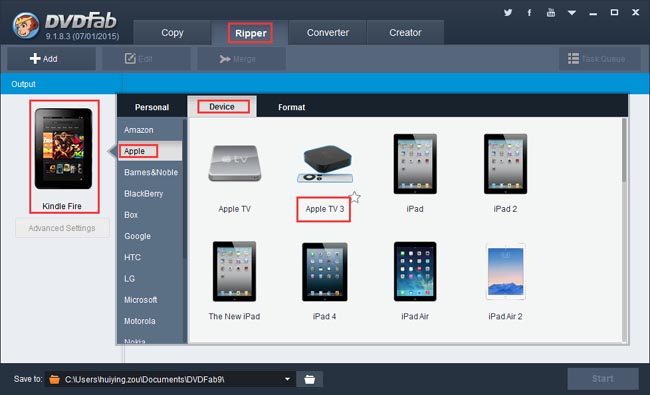Screen dimensions: 650x395
Task: Open the title bar dropdown arrow menu
Action: point(572,13)
